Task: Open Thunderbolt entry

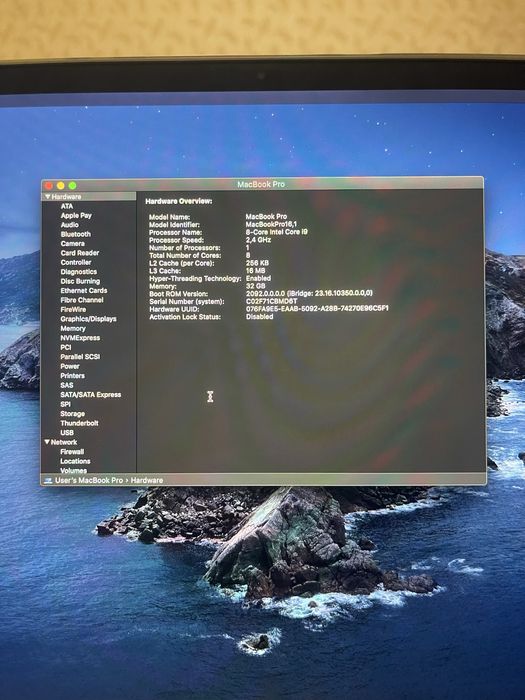Action: [79, 423]
